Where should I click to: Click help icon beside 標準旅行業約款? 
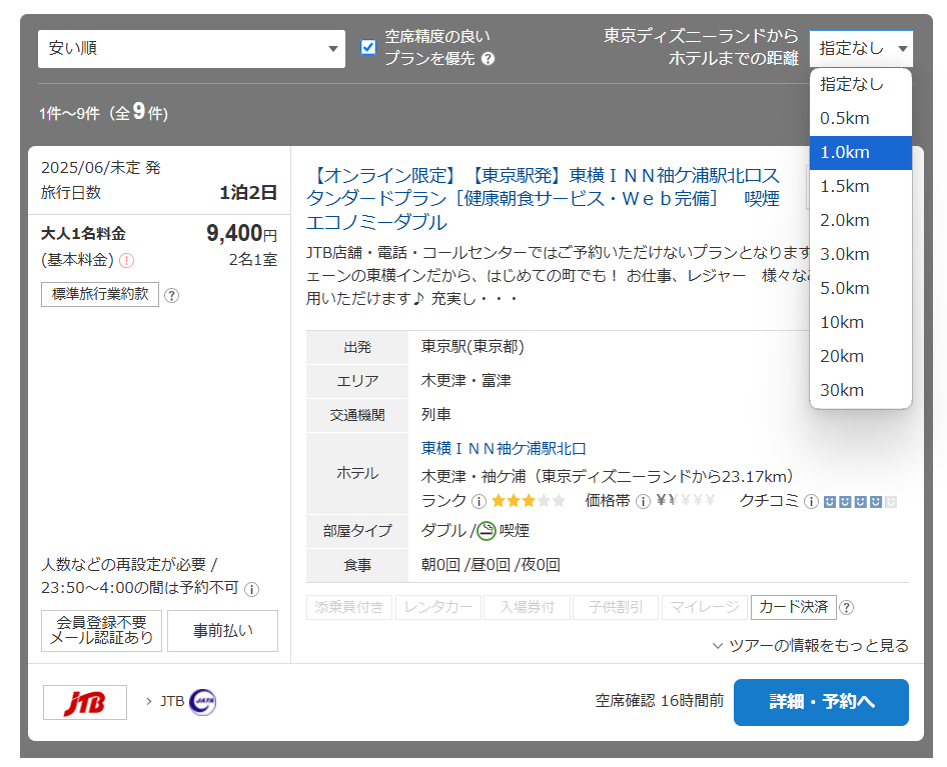[x=171, y=295]
